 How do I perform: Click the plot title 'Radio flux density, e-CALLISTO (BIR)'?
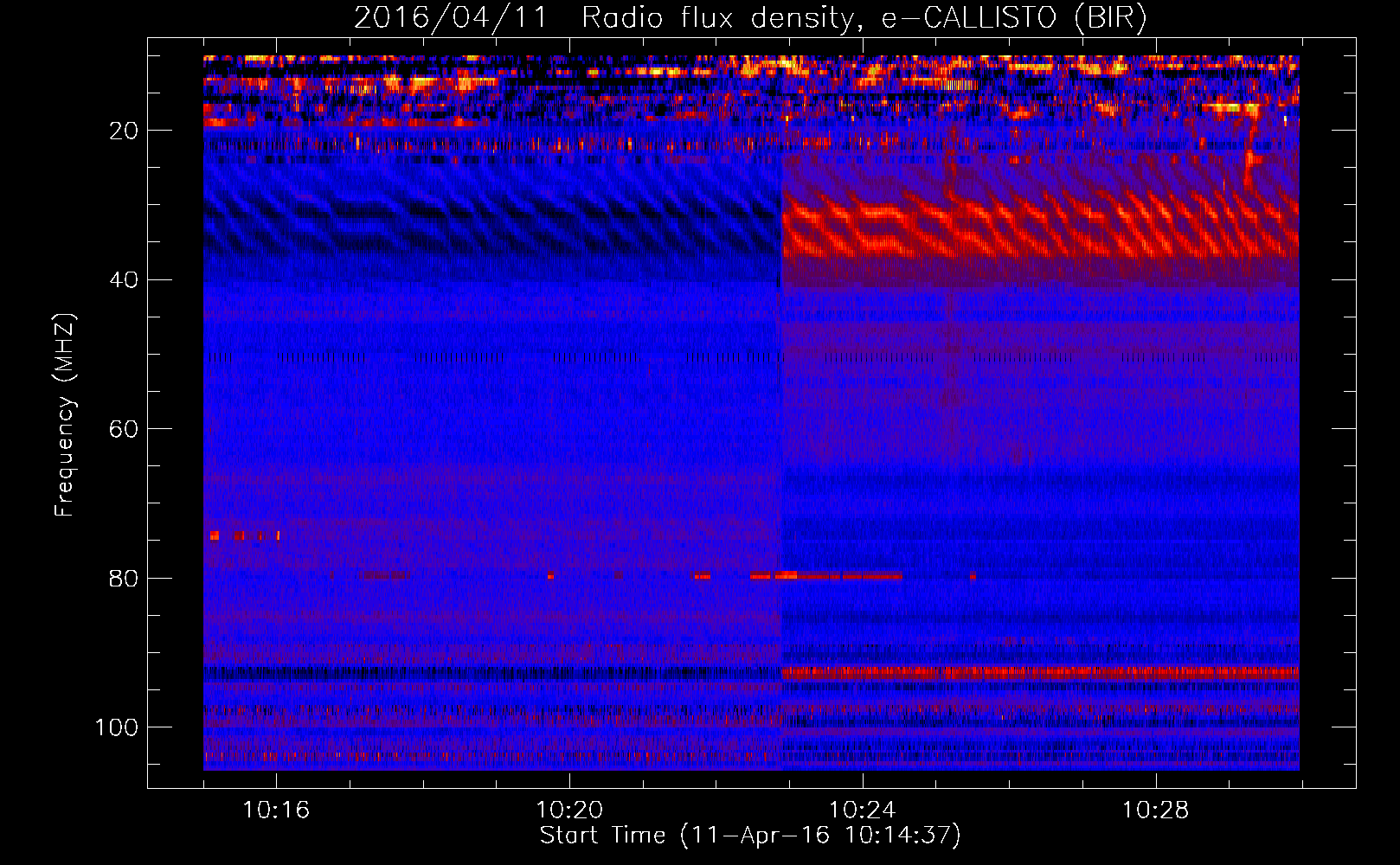[x=864, y=17]
